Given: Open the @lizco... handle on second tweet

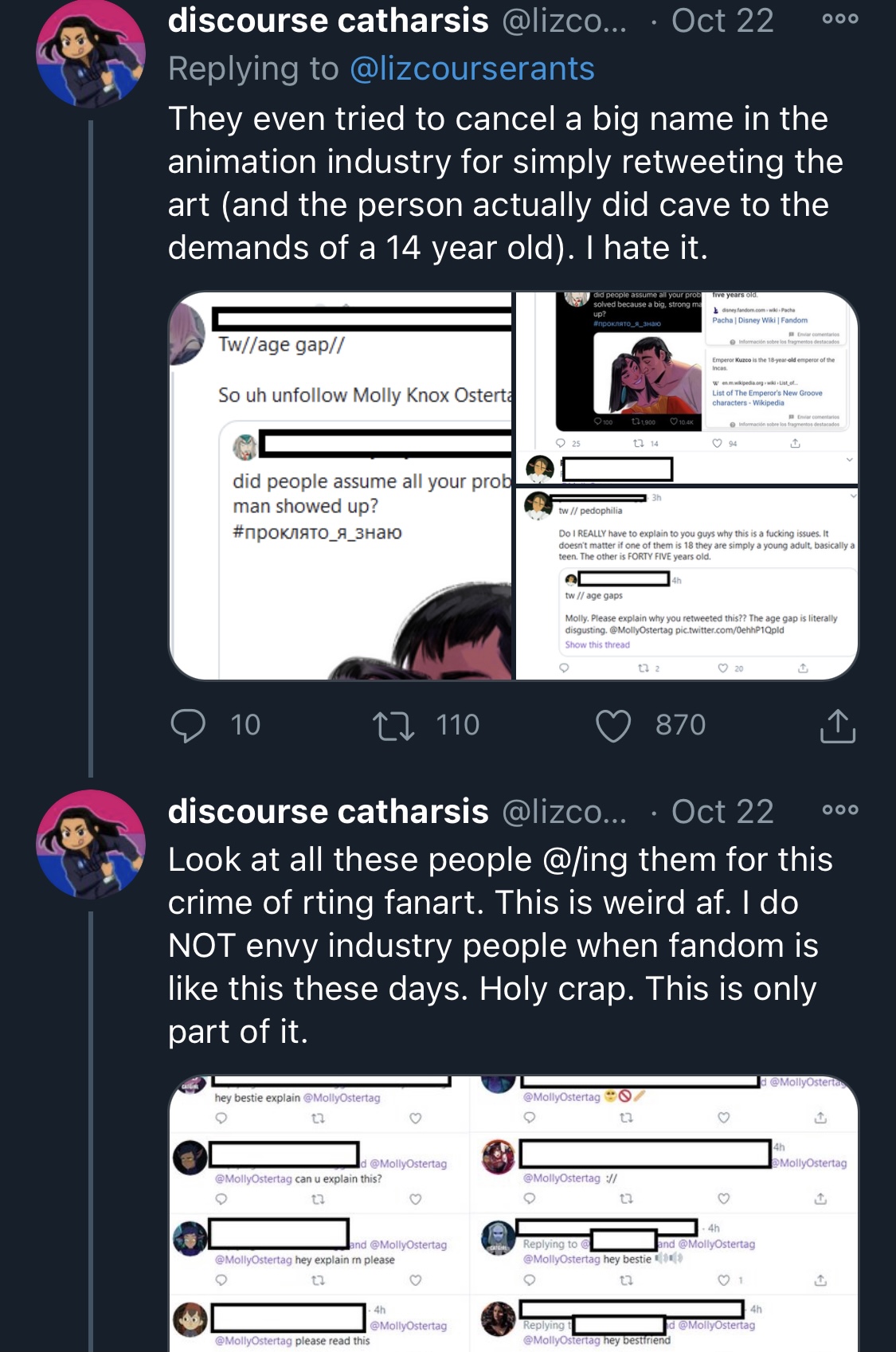Looking at the screenshot, I should click(x=564, y=811).
